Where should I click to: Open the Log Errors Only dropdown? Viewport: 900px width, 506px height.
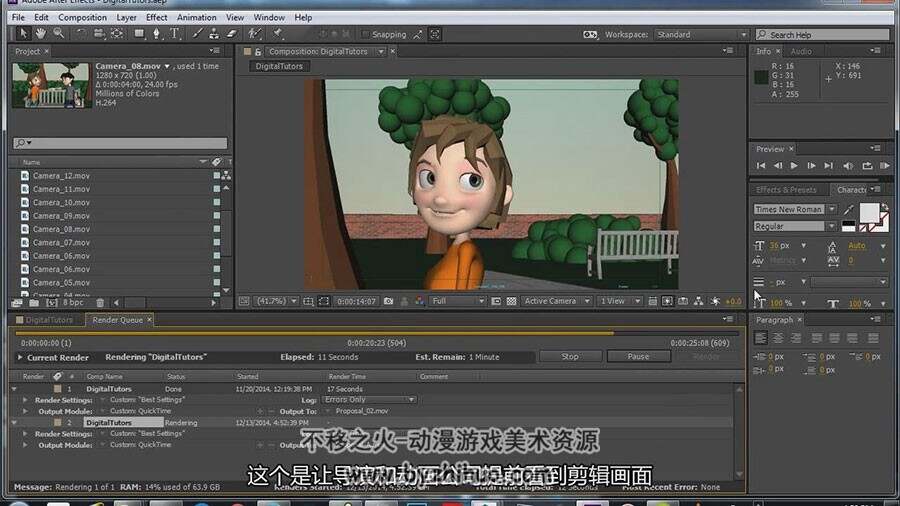coord(368,399)
